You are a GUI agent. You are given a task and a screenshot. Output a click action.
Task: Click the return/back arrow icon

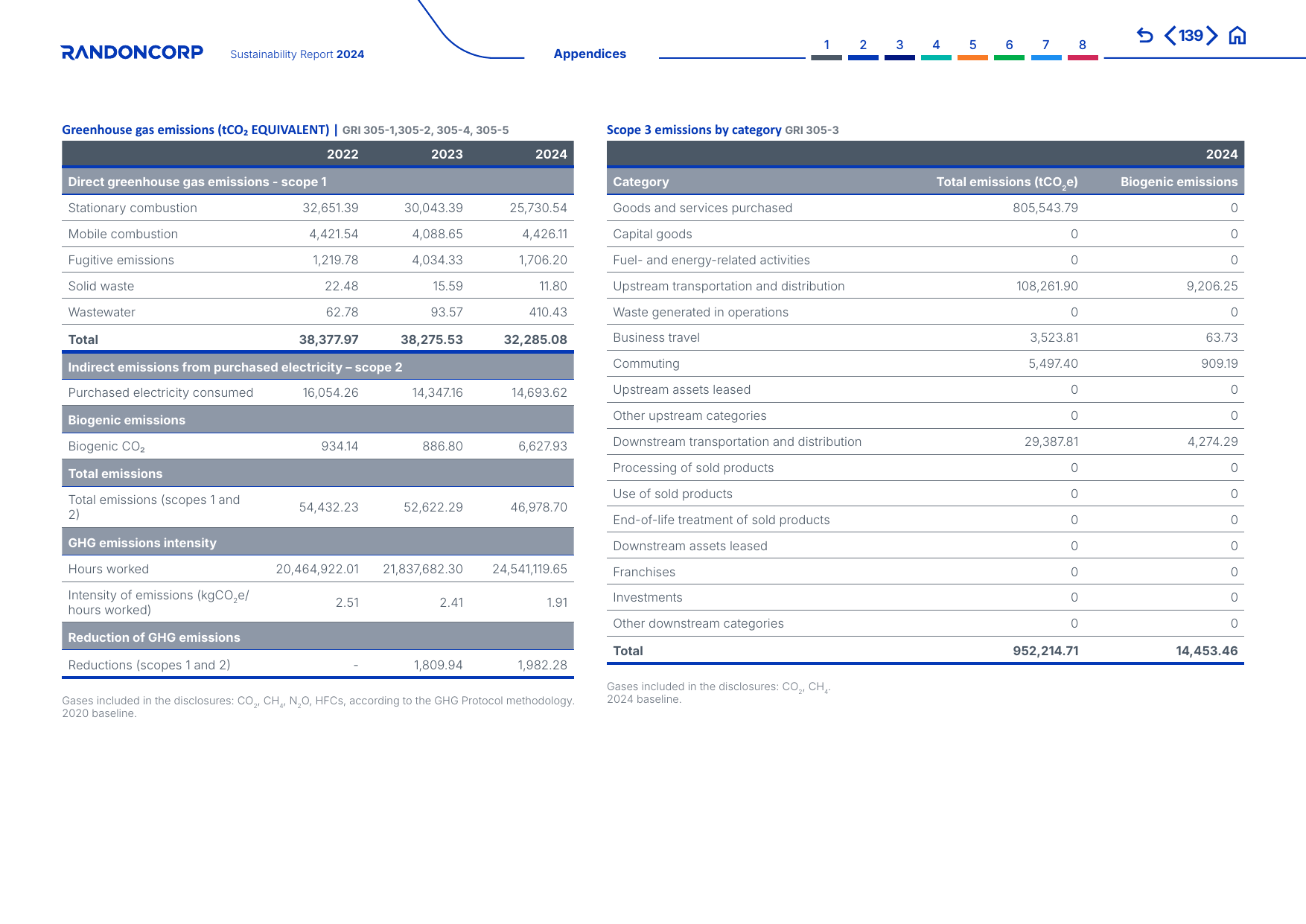[x=1144, y=35]
